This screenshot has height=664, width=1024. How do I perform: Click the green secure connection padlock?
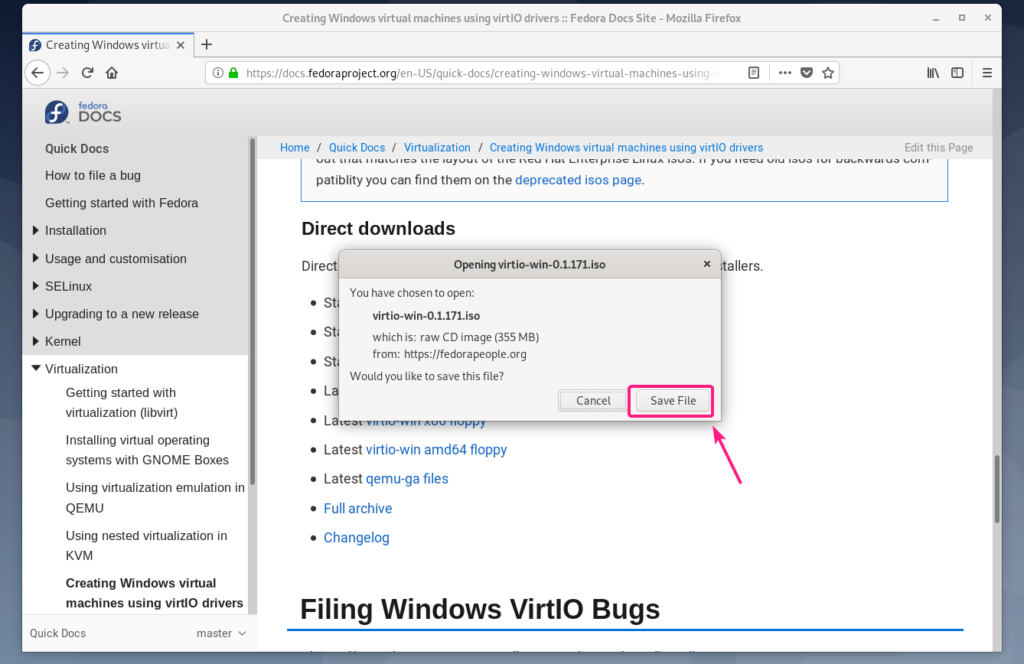pyautogui.click(x=233, y=72)
